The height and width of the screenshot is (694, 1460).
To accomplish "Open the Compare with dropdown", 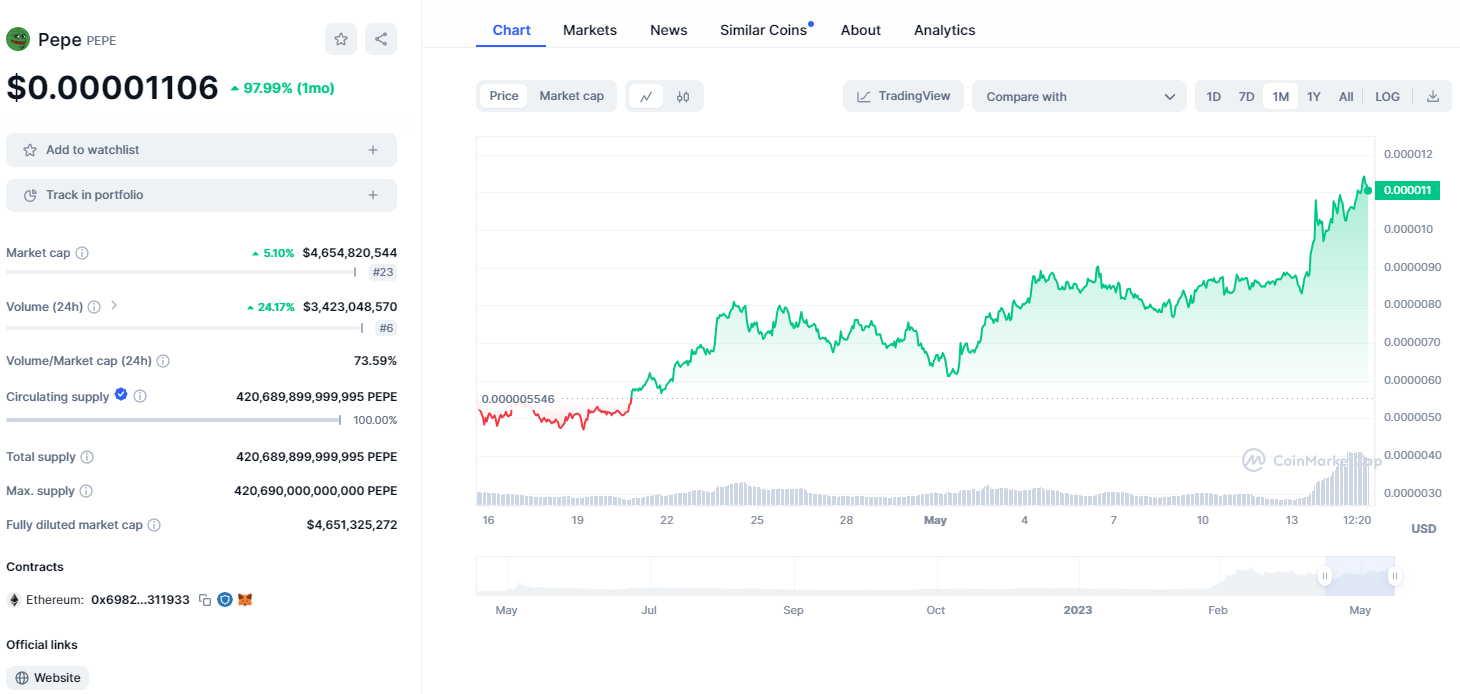I will 1078,97.
